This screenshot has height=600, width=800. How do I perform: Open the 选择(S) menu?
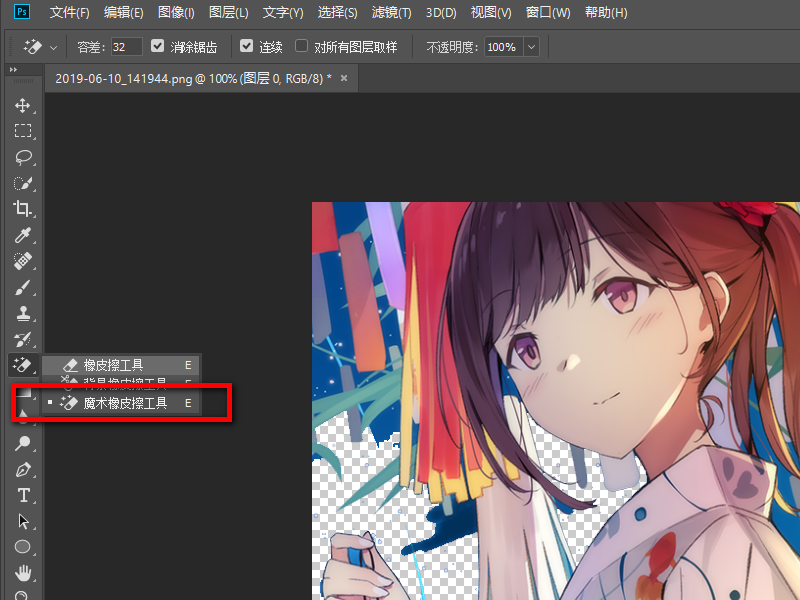coord(337,12)
